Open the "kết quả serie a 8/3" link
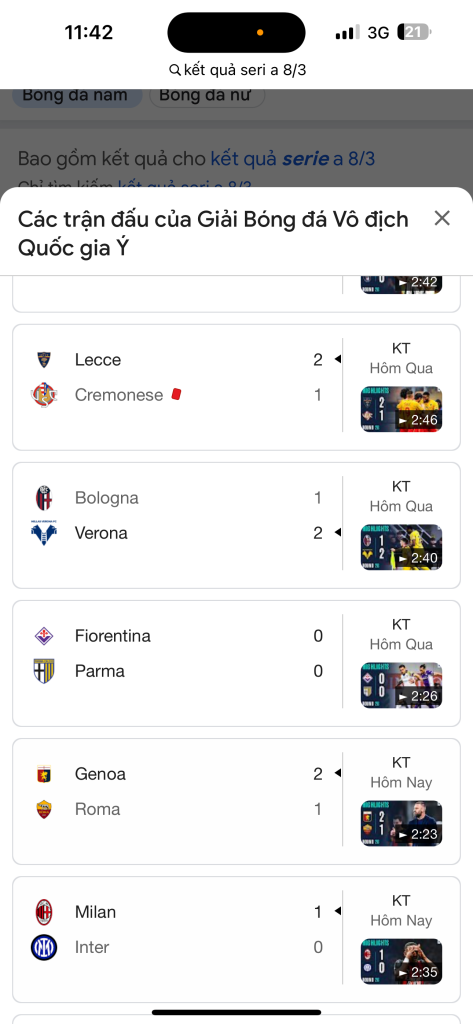473x1024 pixels. pyautogui.click(x=293, y=159)
